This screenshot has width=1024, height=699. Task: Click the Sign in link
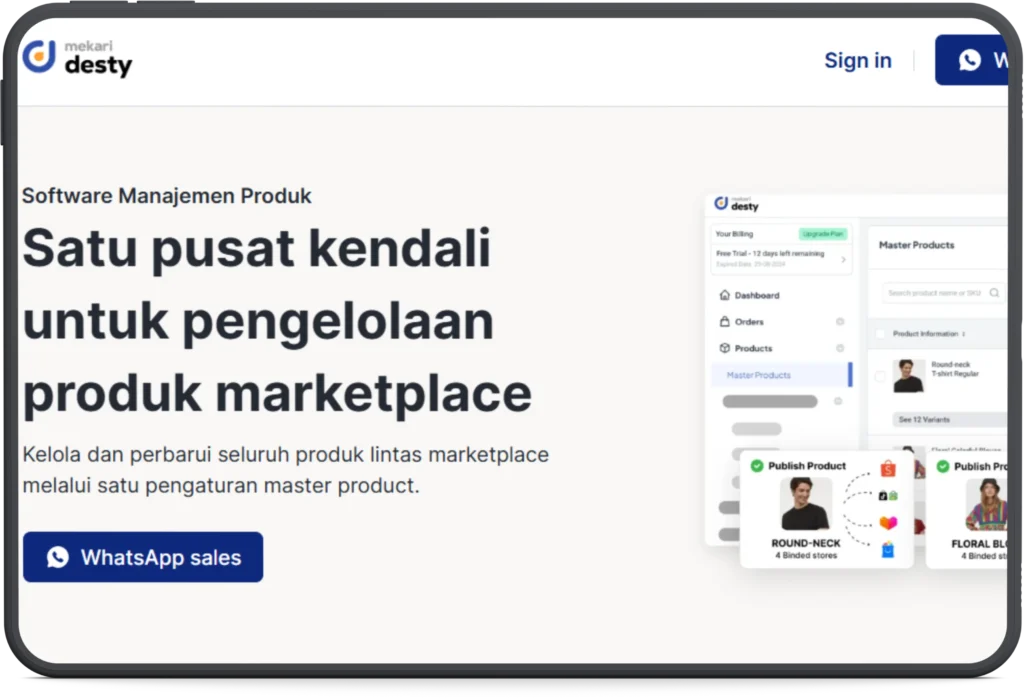pyautogui.click(x=857, y=60)
